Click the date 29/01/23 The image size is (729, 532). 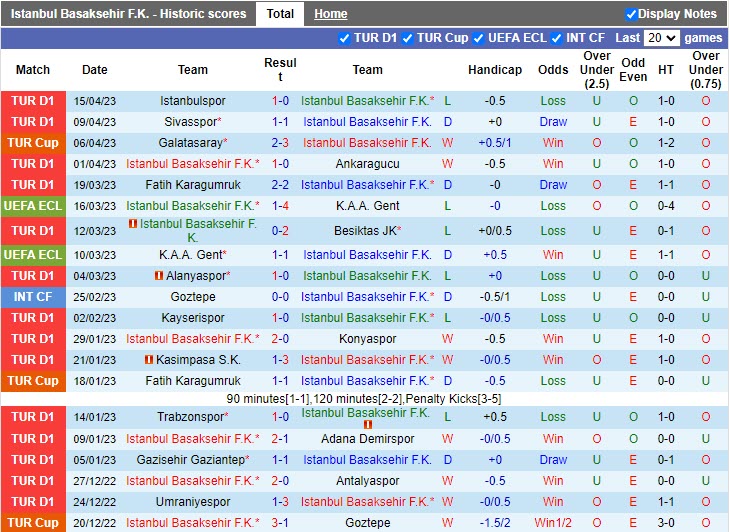point(94,339)
